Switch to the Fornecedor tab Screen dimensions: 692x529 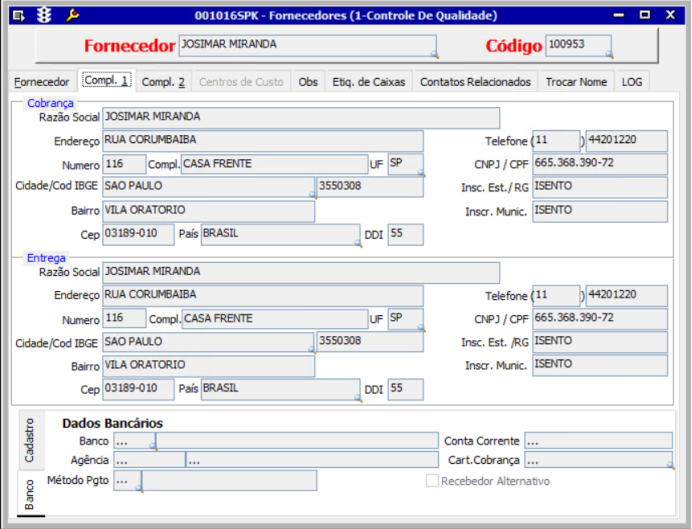(x=42, y=82)
